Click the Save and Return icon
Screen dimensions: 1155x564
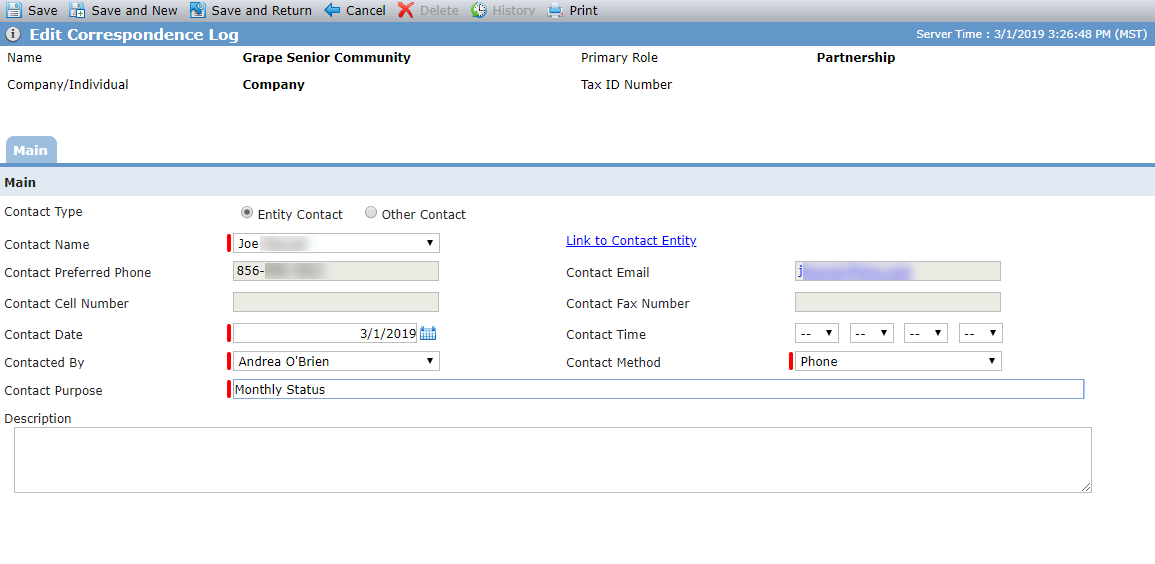pyautogui.click(x=197, y=10)
